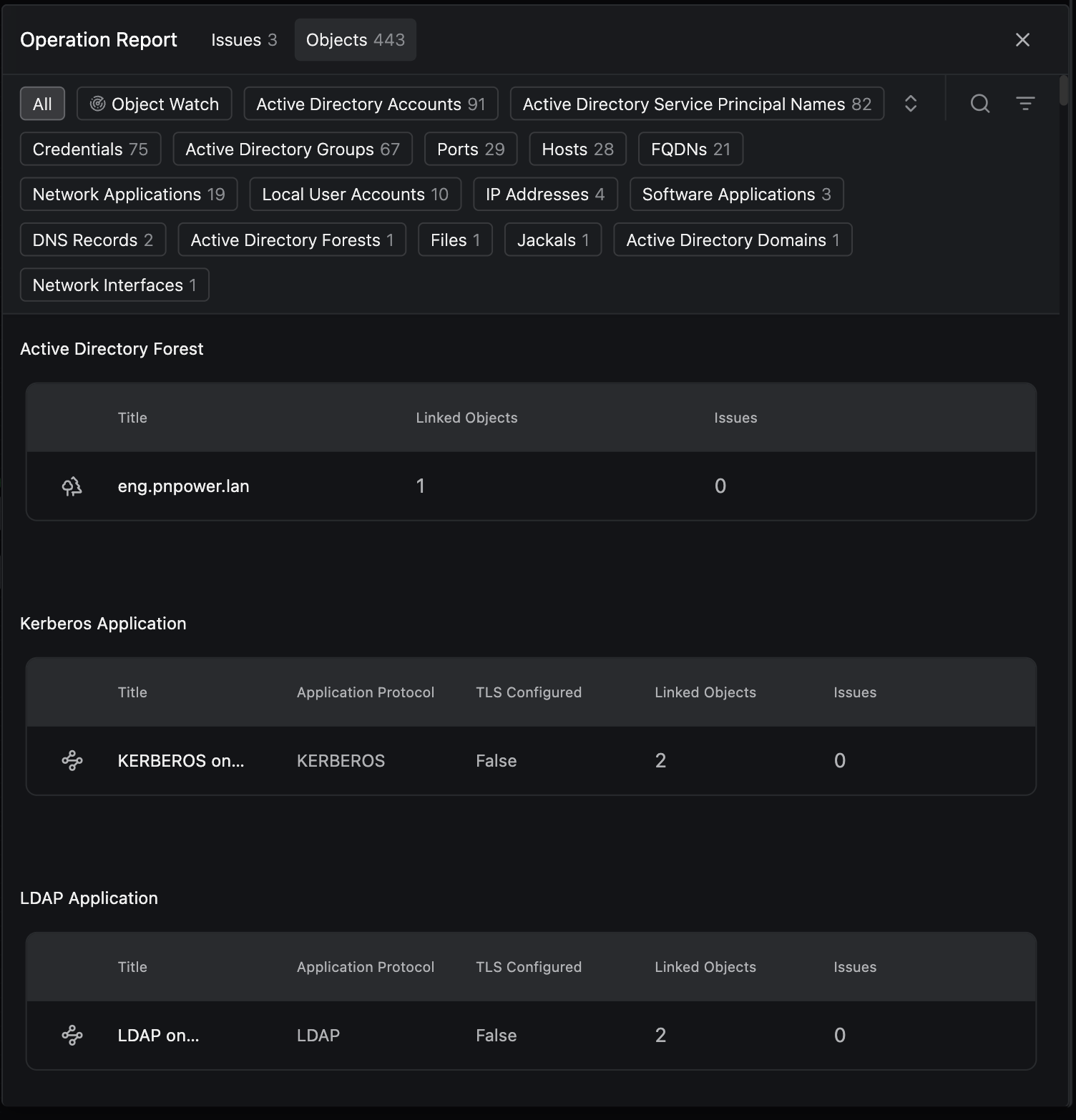Switch to the Issues tab
Viewport: 1076px width, 1120px height.
pyautogui.click(x=243, y=40)
